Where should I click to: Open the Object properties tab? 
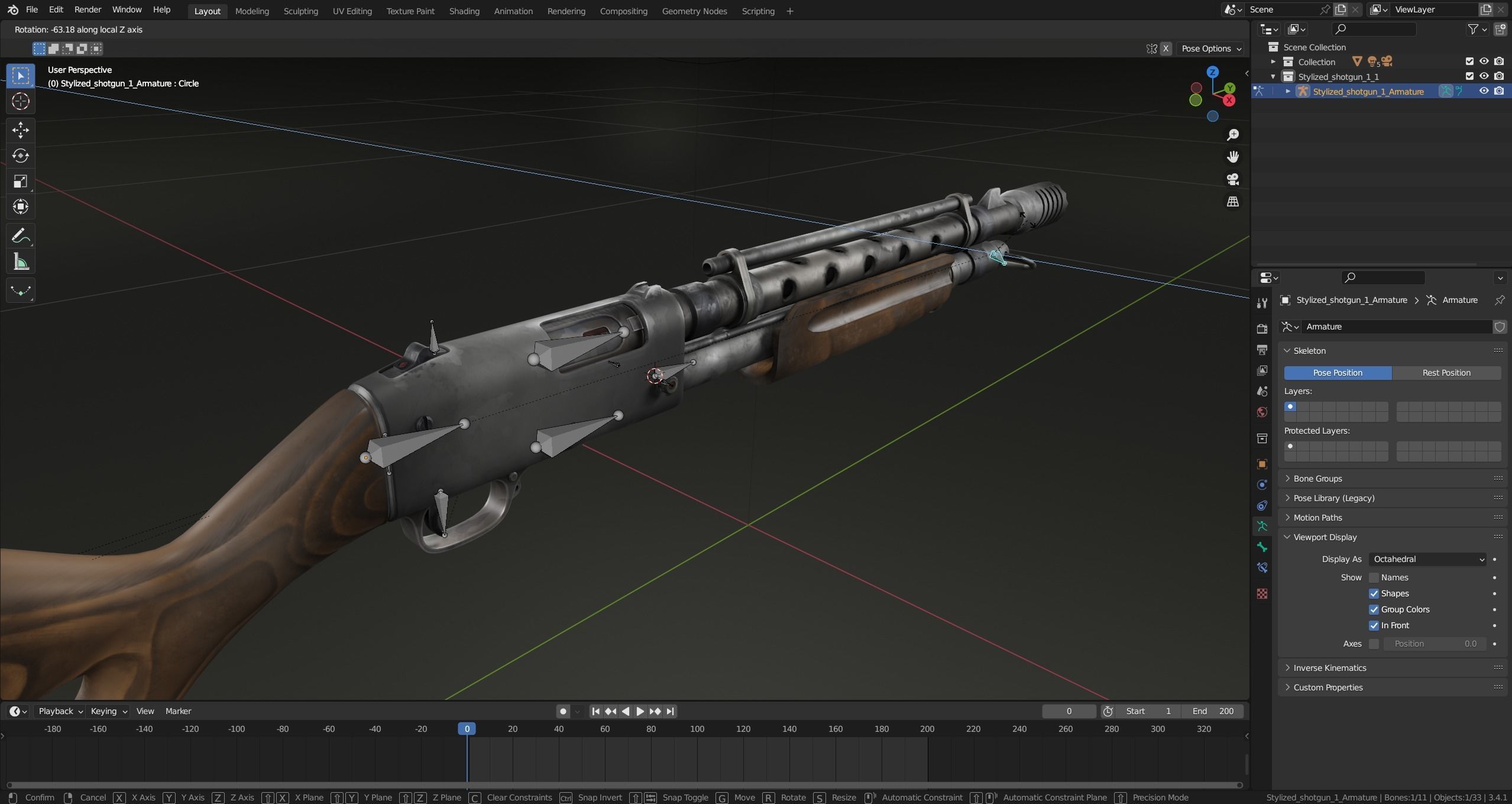(1262, 464)
